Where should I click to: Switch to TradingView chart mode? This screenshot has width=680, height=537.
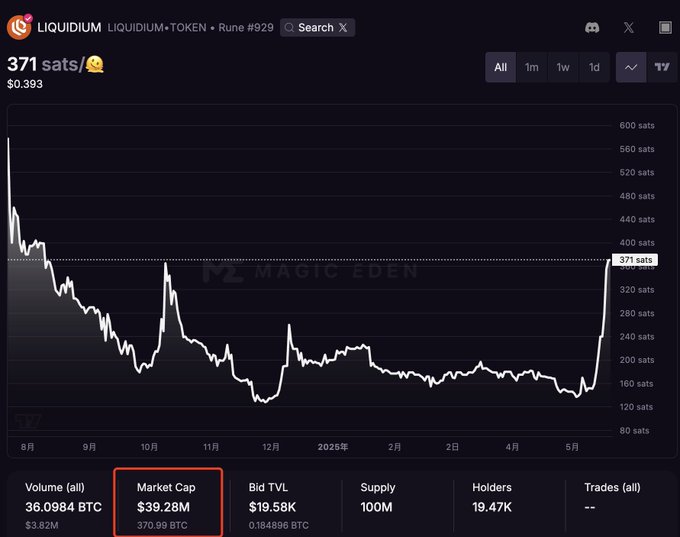661,67
